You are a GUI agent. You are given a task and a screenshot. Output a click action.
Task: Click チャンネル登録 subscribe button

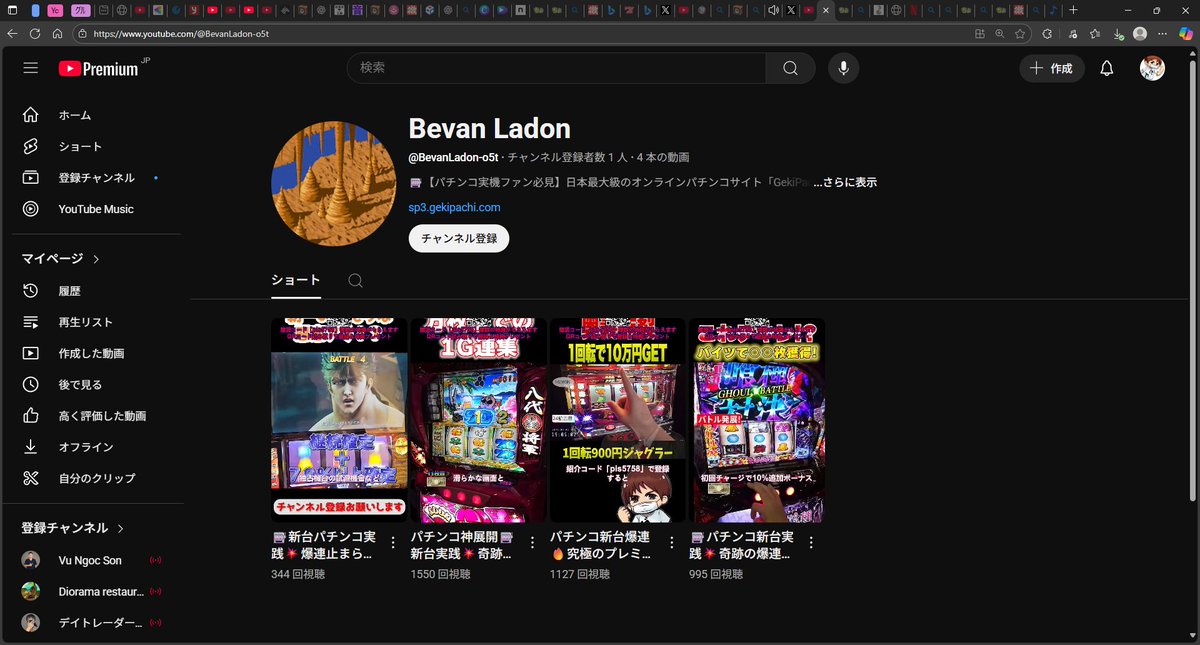point(459,239)
